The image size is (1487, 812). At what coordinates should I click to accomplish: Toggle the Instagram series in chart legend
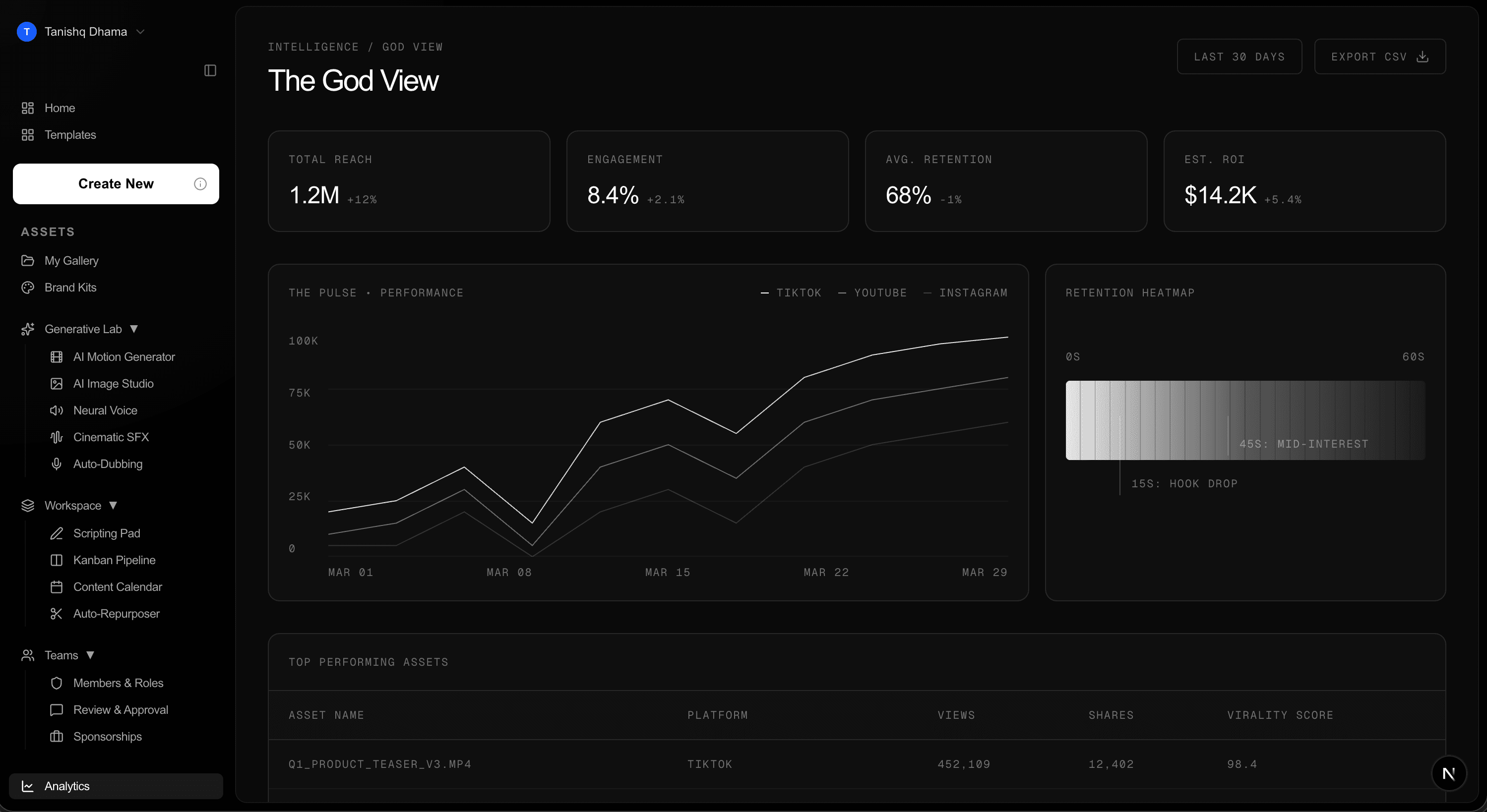pos(965,293)
